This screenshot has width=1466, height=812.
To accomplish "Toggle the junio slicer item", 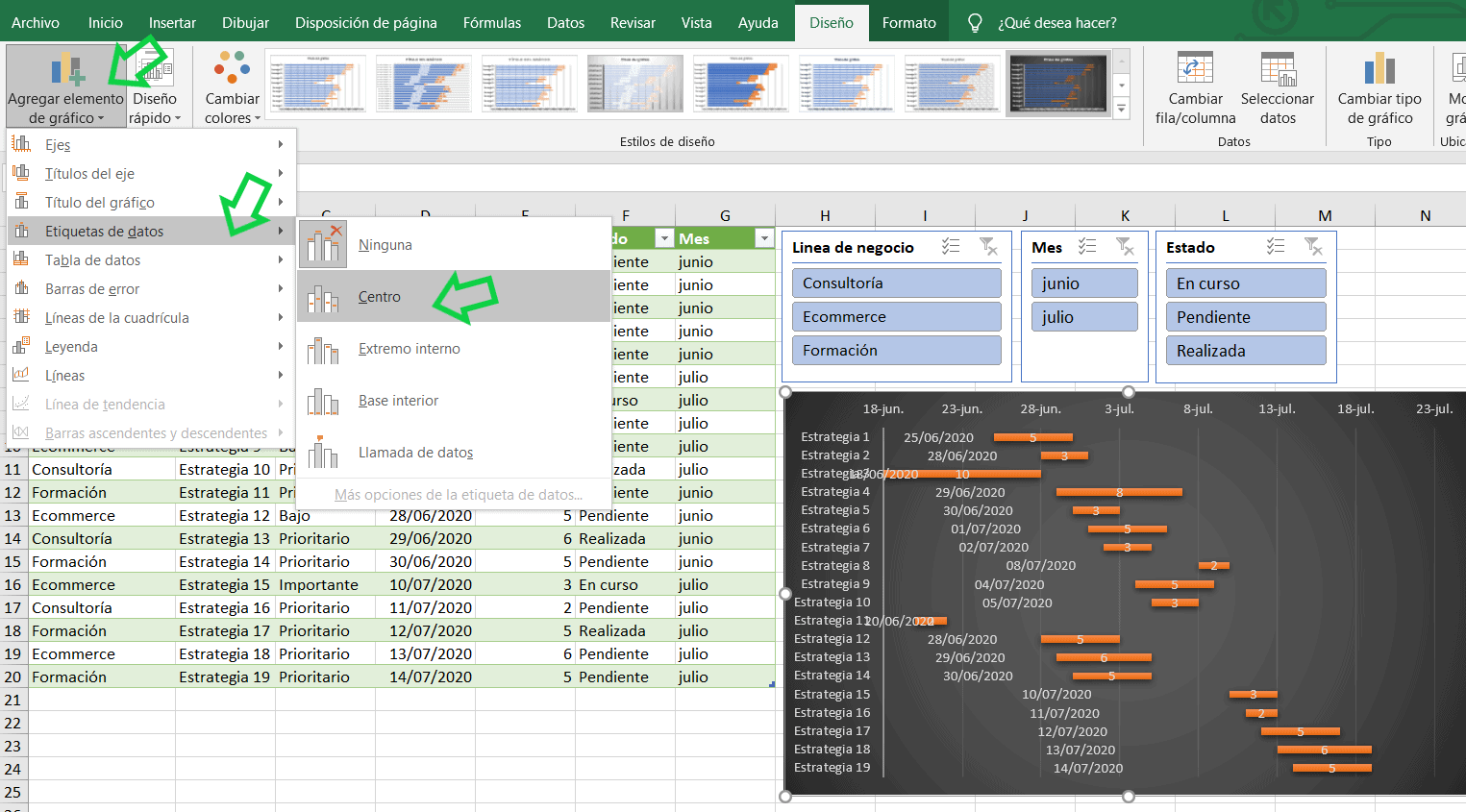I will click(x=1084, y=283).
